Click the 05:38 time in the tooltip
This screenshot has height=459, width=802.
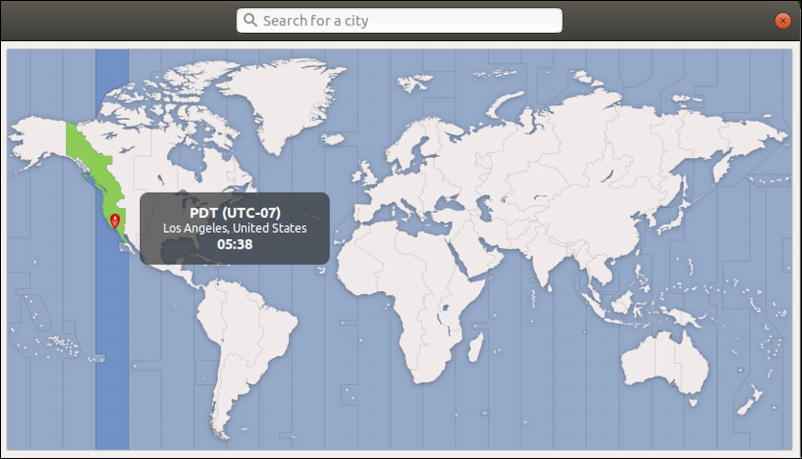[x=235, y=245]
